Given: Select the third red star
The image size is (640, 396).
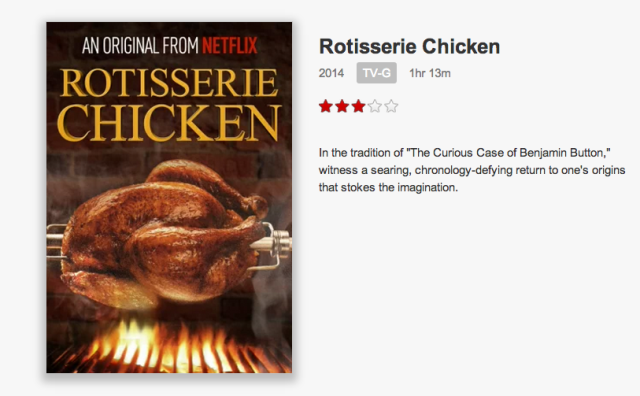Looking at the screenshot, I should click(x=358, y=106).
